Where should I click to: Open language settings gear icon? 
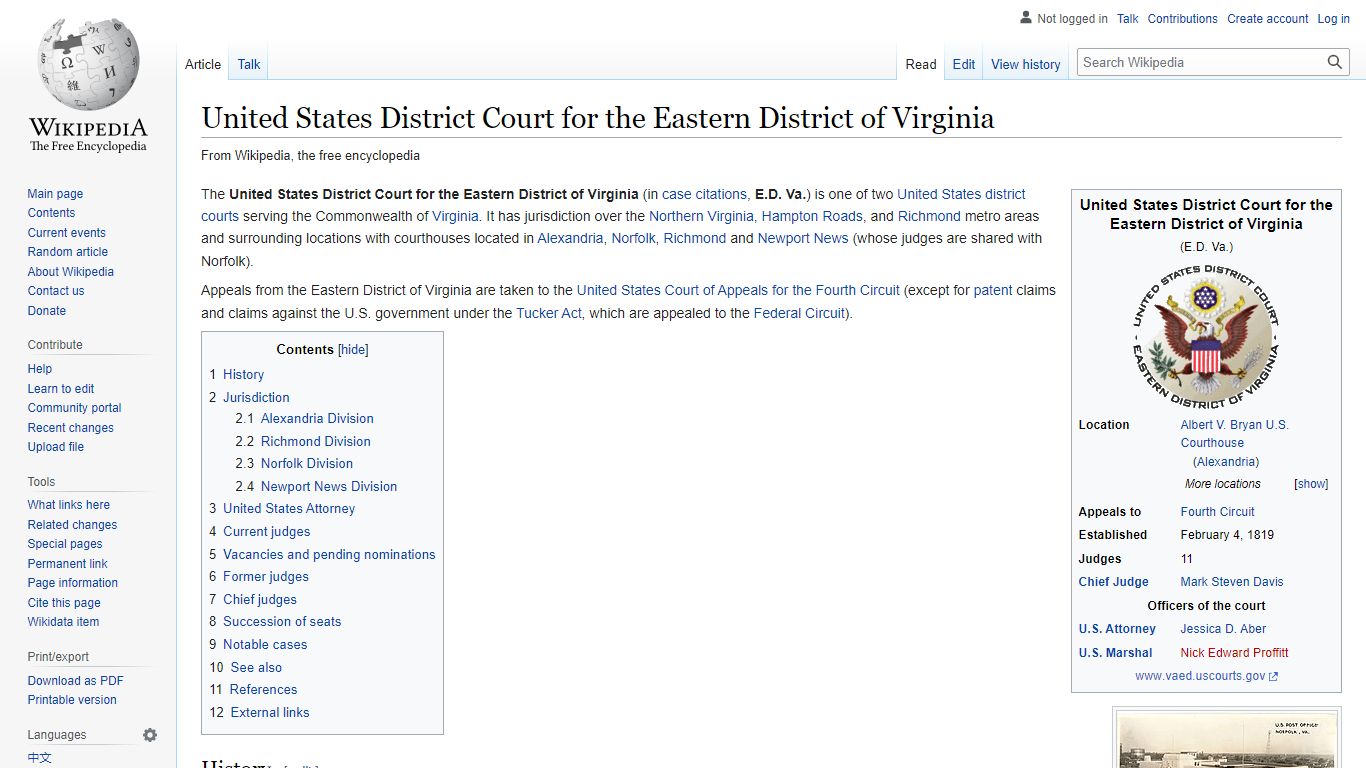pos(150,735)
